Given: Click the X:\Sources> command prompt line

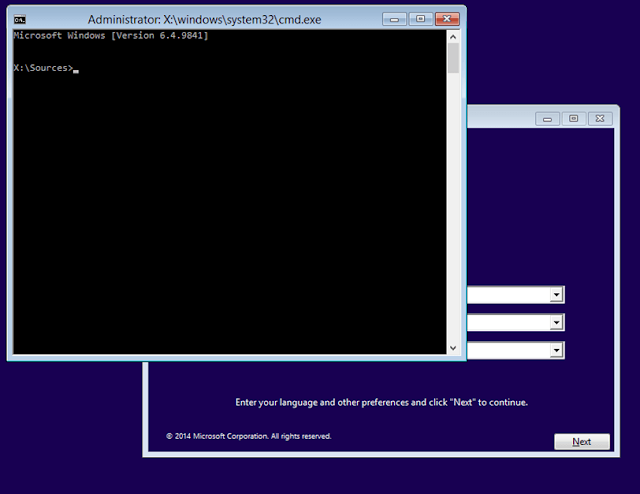Looking at the screenshot, I should (46, 68).
